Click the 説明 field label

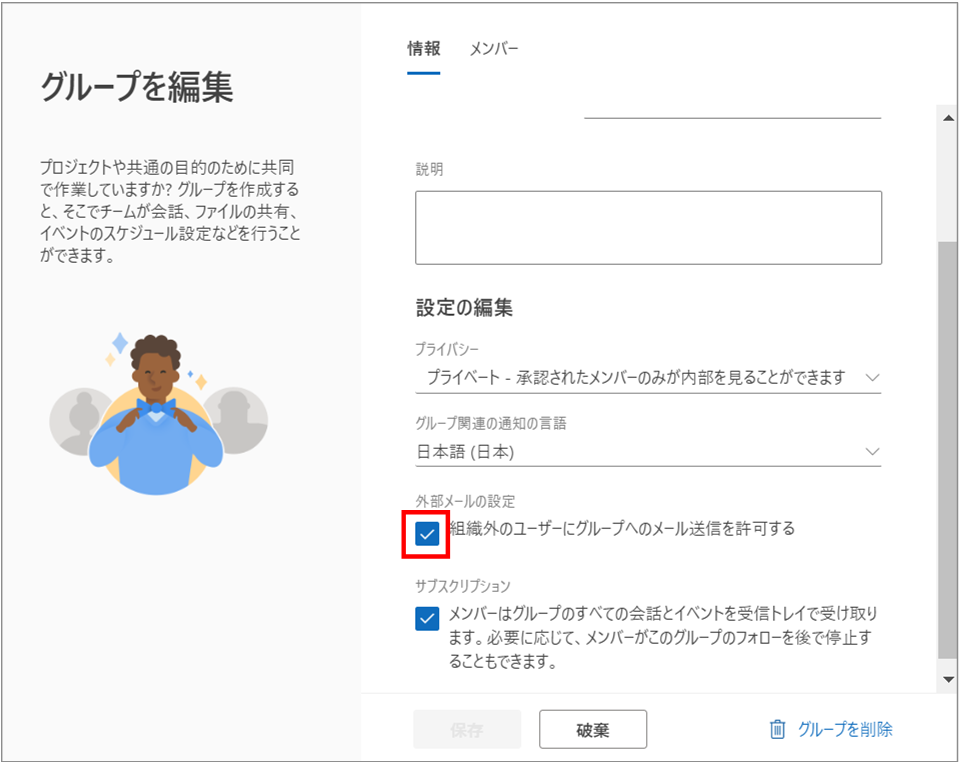pos(429,169)
